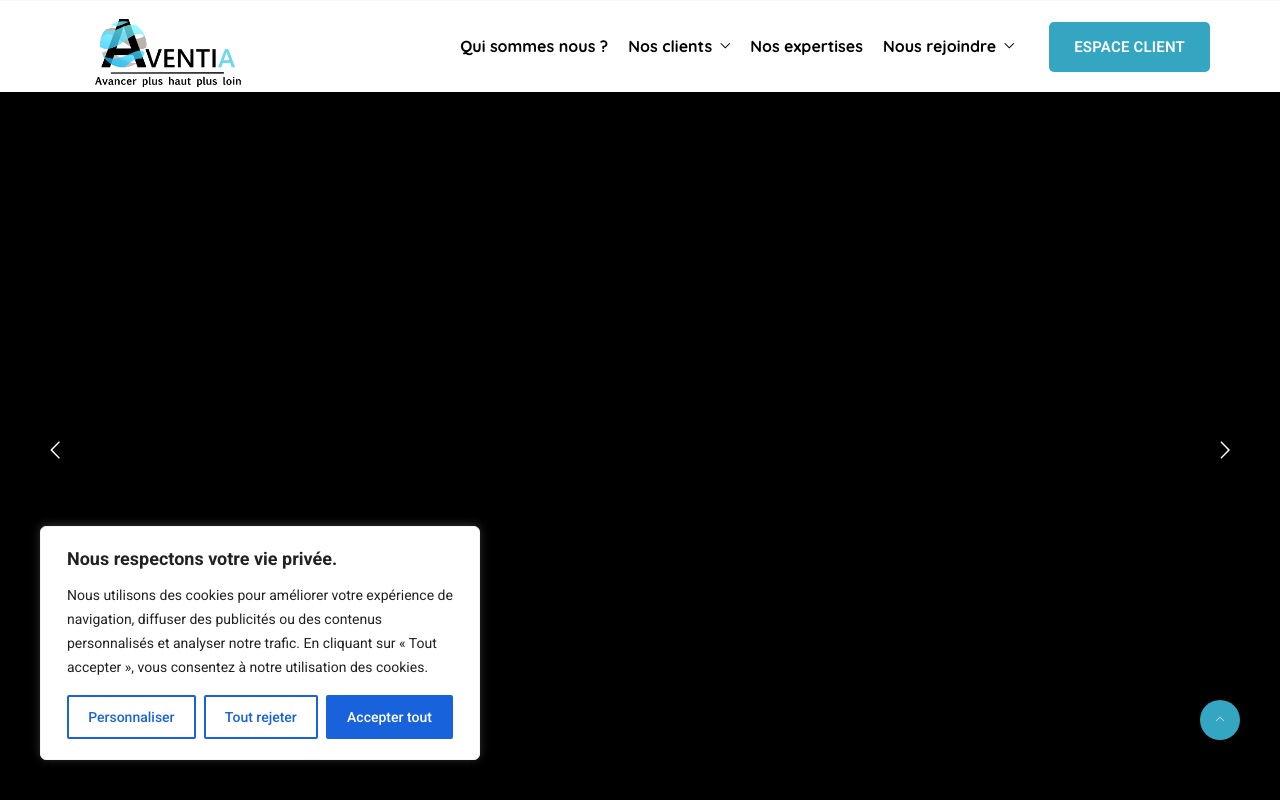Image resolution: width=1280 pixels, height=800 pixels.
Task: Reject all cookies with Tout rejeter
Action: (x=261, y=717)
